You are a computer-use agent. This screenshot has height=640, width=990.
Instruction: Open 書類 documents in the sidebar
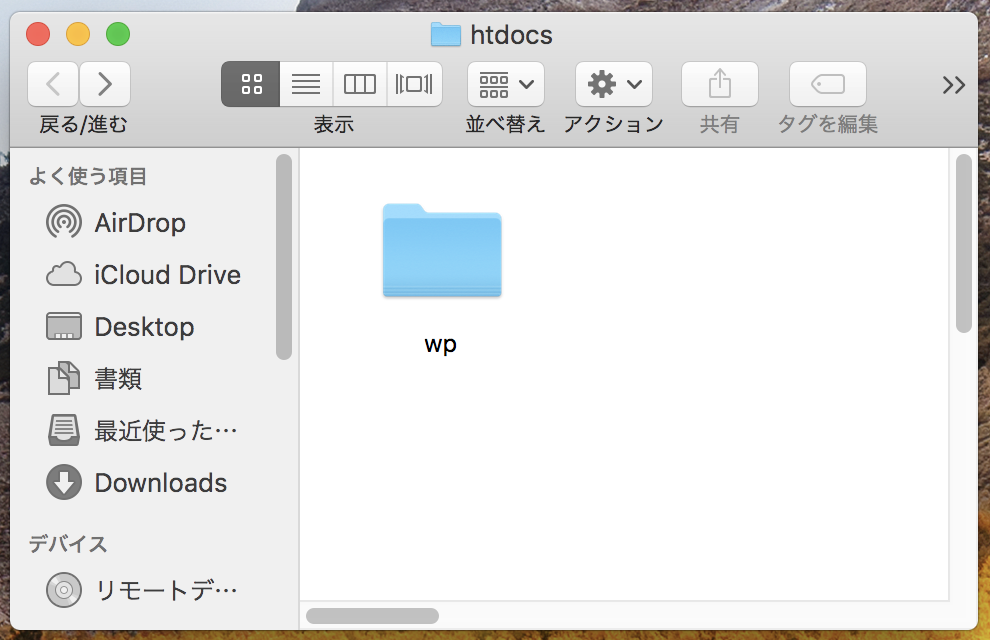[118, 379]
